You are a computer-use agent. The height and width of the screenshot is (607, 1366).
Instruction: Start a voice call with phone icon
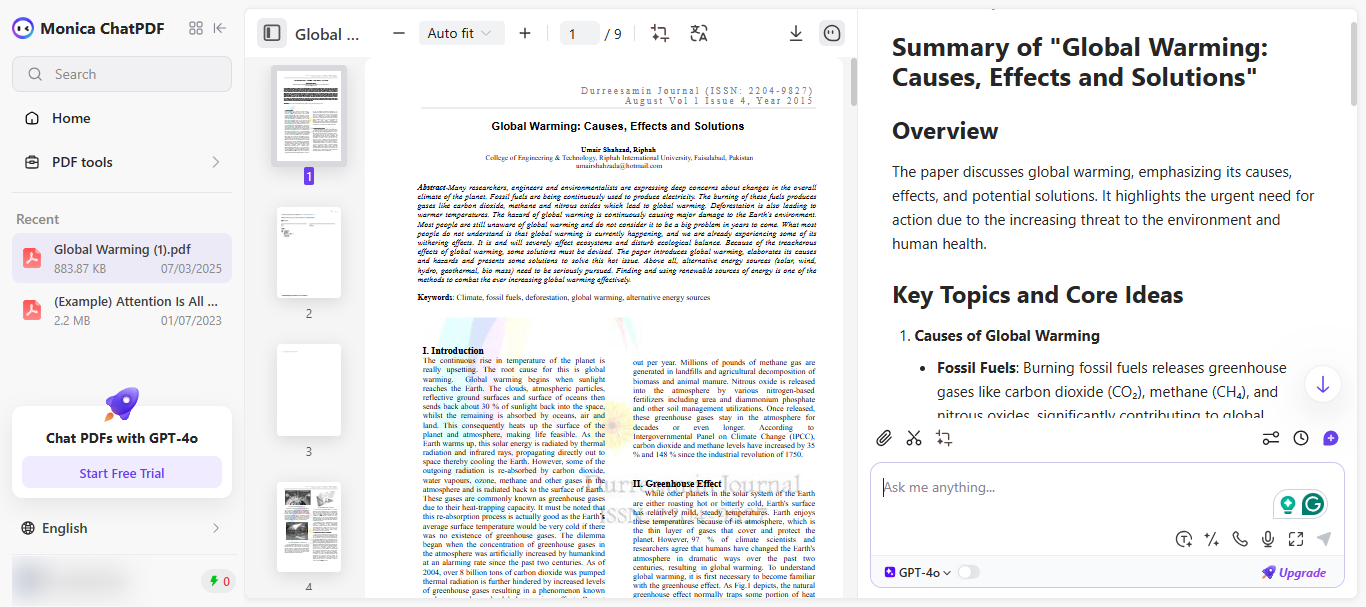click(x=1240, y=539)
